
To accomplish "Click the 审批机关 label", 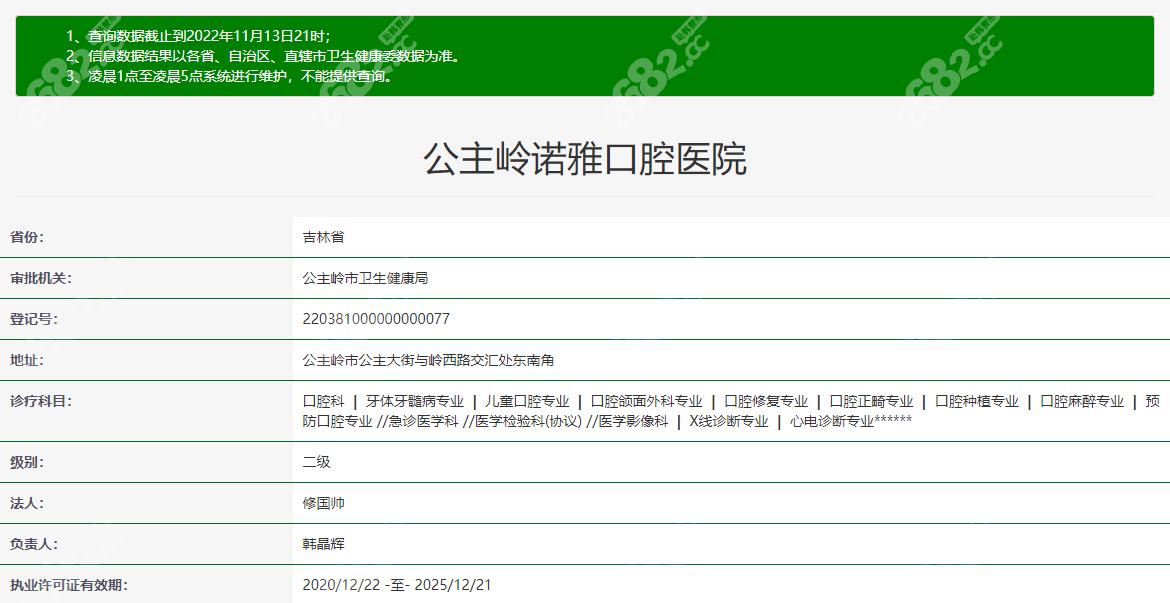I will click(x=41, y=278).
